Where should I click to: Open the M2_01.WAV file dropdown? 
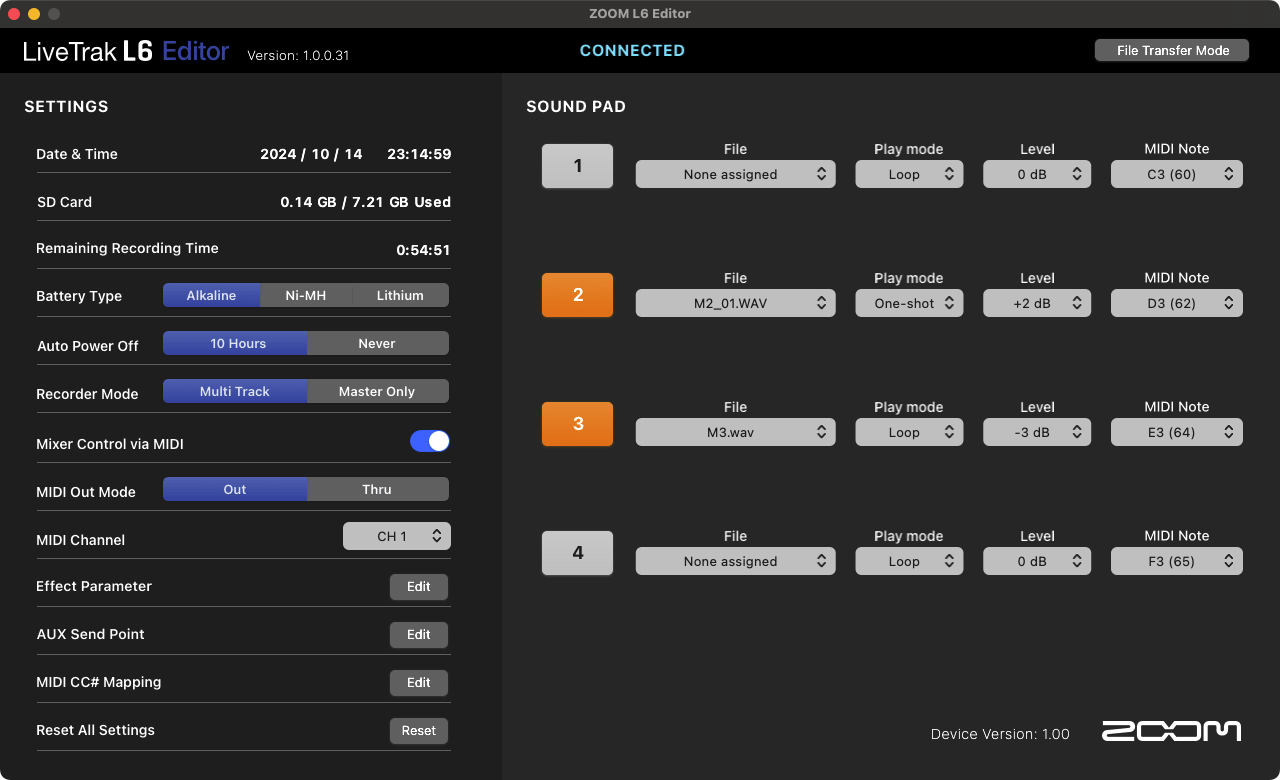coord(735,303)
